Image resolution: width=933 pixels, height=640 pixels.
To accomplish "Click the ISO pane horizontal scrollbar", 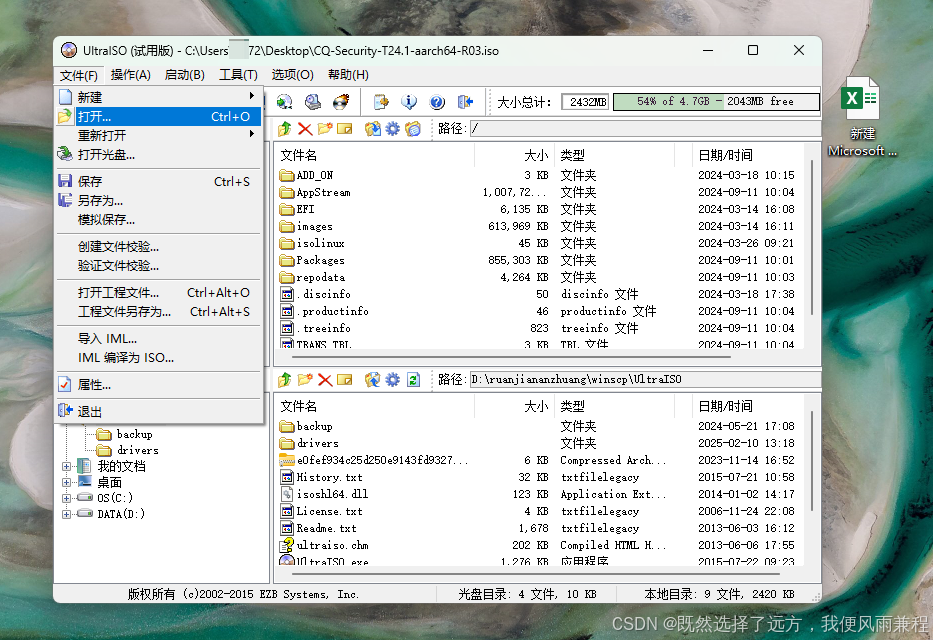I will 511,357.
